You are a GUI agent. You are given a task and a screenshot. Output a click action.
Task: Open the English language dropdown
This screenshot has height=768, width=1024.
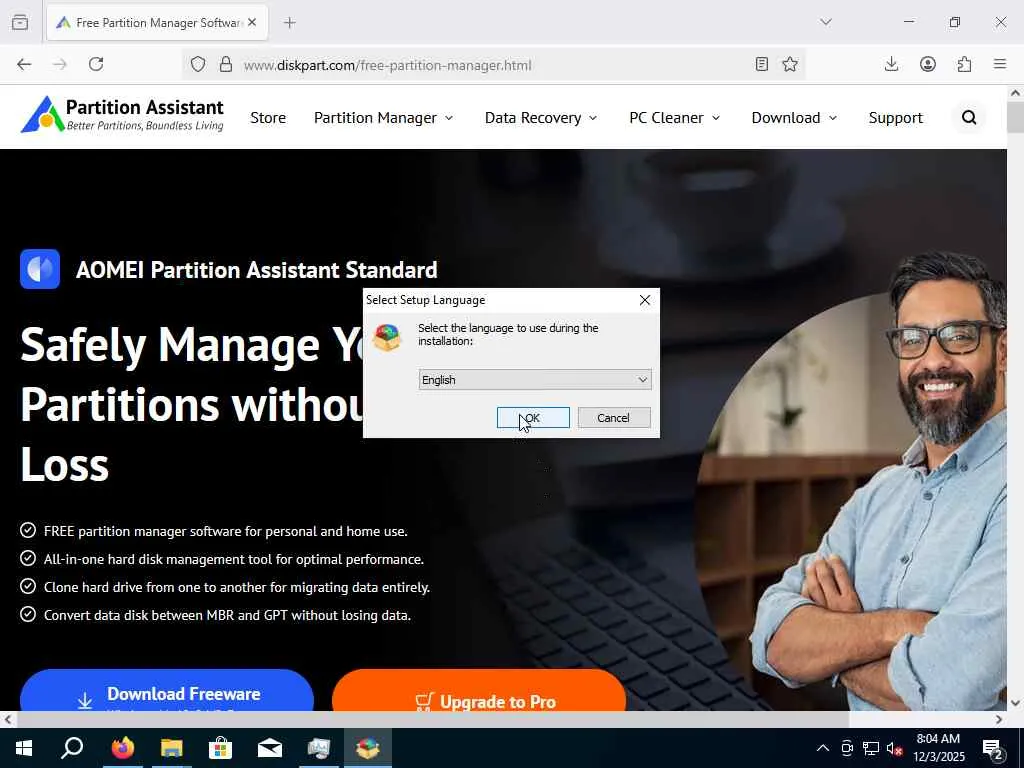tap(535, 379)
